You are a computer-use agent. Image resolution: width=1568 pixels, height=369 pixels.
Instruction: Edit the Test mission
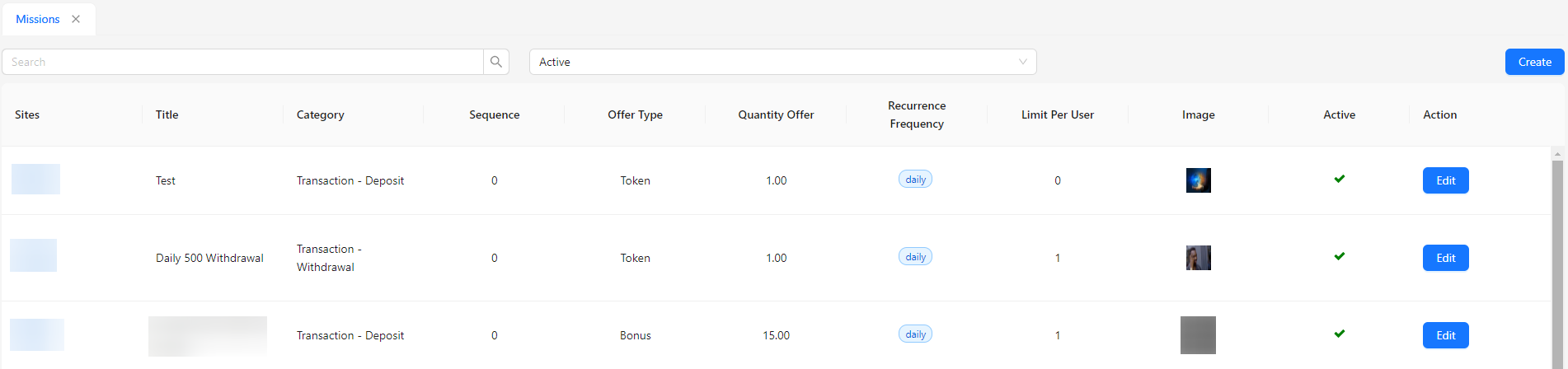(1445, 180)
